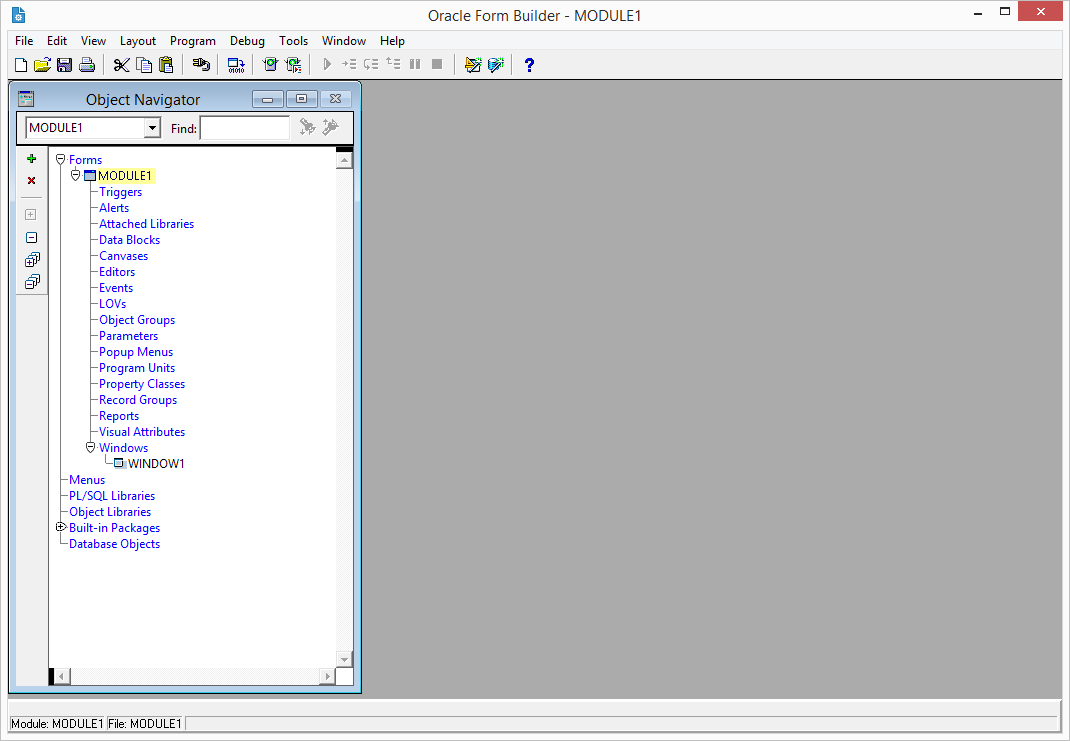The width and height of the screenshot is (1070, 741).
Task: Open the Tools menu
Action: [293, 41]
